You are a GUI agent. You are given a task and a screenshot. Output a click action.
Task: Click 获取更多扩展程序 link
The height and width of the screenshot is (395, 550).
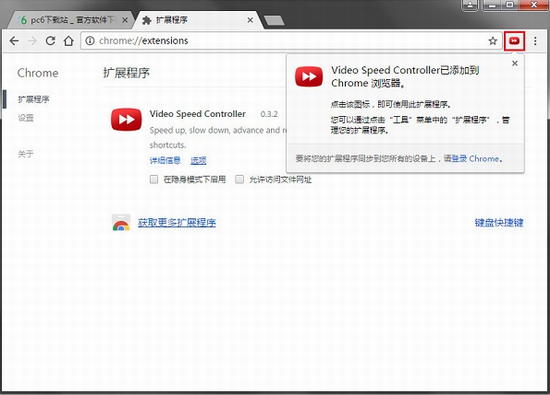click(177, 222)
